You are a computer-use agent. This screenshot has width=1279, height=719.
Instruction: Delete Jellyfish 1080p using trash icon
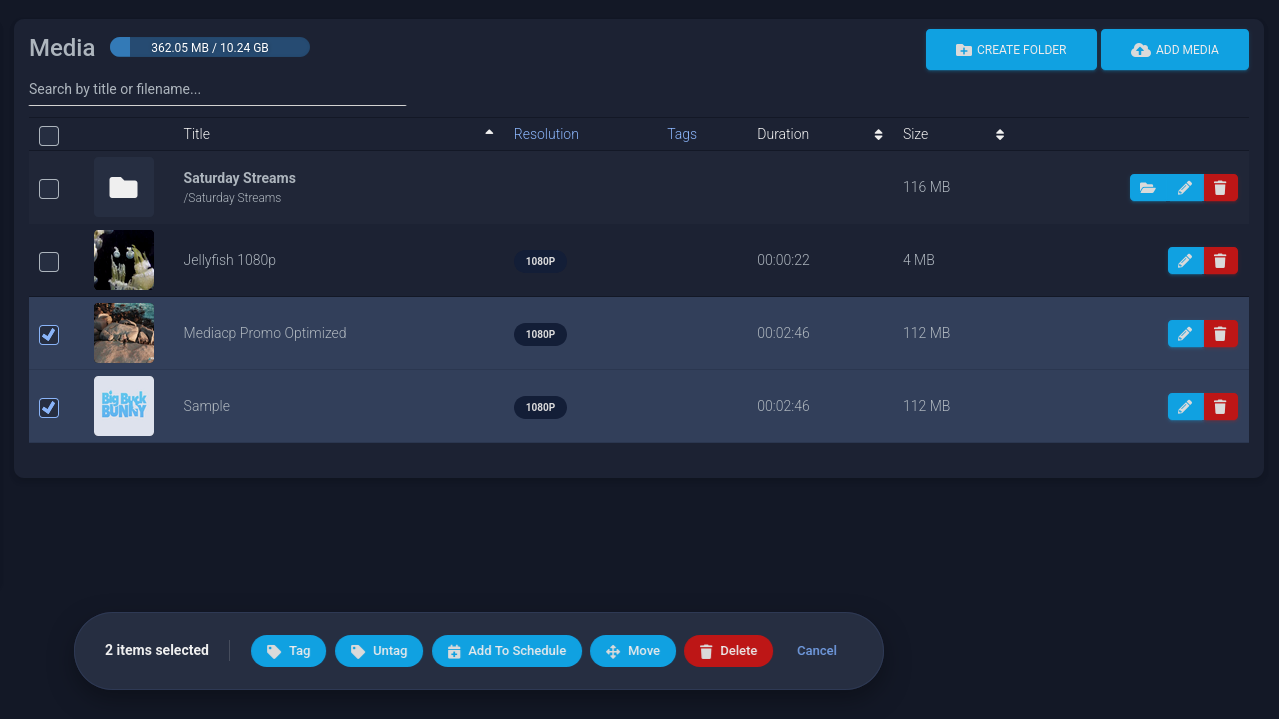tap(1220, 261)
